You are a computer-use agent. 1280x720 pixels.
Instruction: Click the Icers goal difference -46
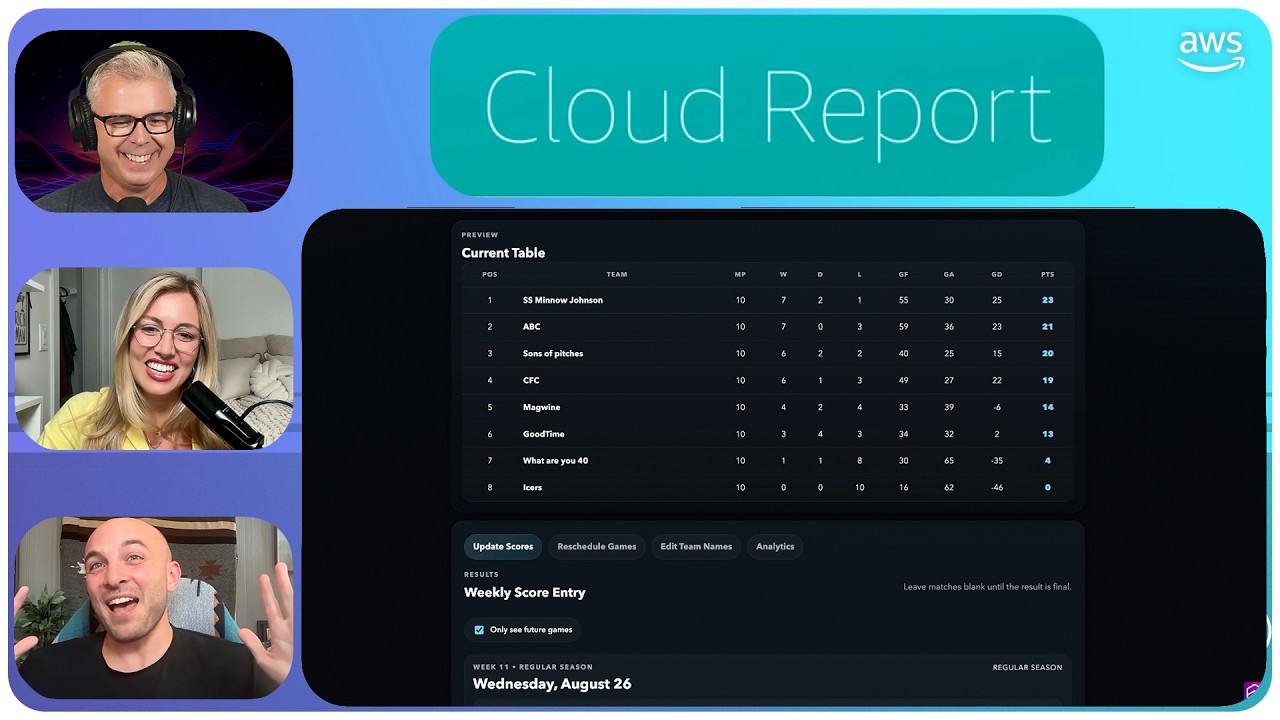tap(997, 488)
